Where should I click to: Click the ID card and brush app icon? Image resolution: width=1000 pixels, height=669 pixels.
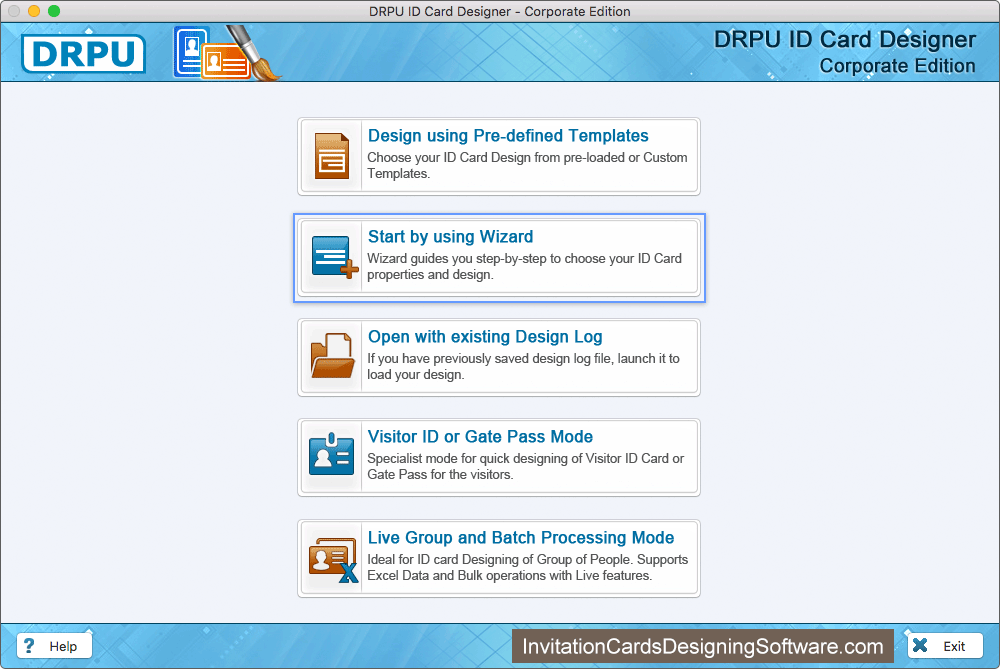tap(226, 54)
